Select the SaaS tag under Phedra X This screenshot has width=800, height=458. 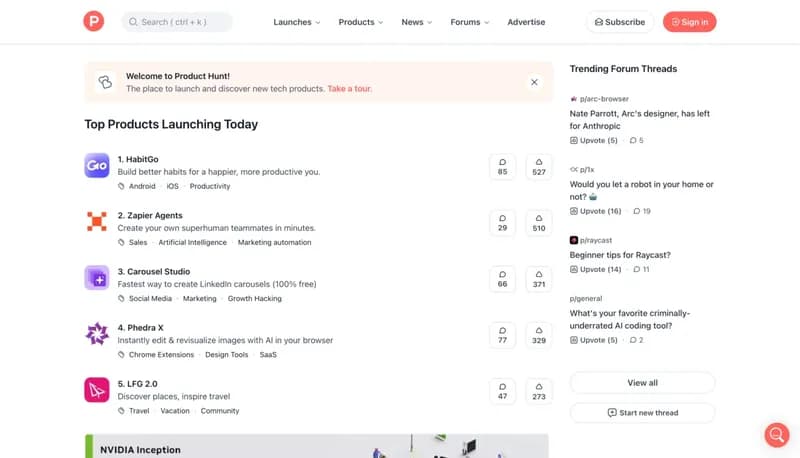coord(268,354)
